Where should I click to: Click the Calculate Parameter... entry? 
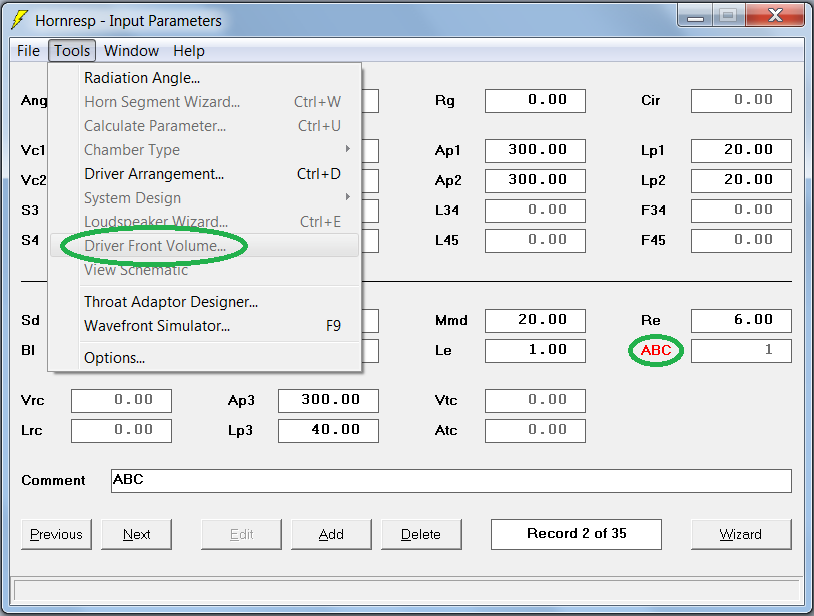(x=205, y=126)
